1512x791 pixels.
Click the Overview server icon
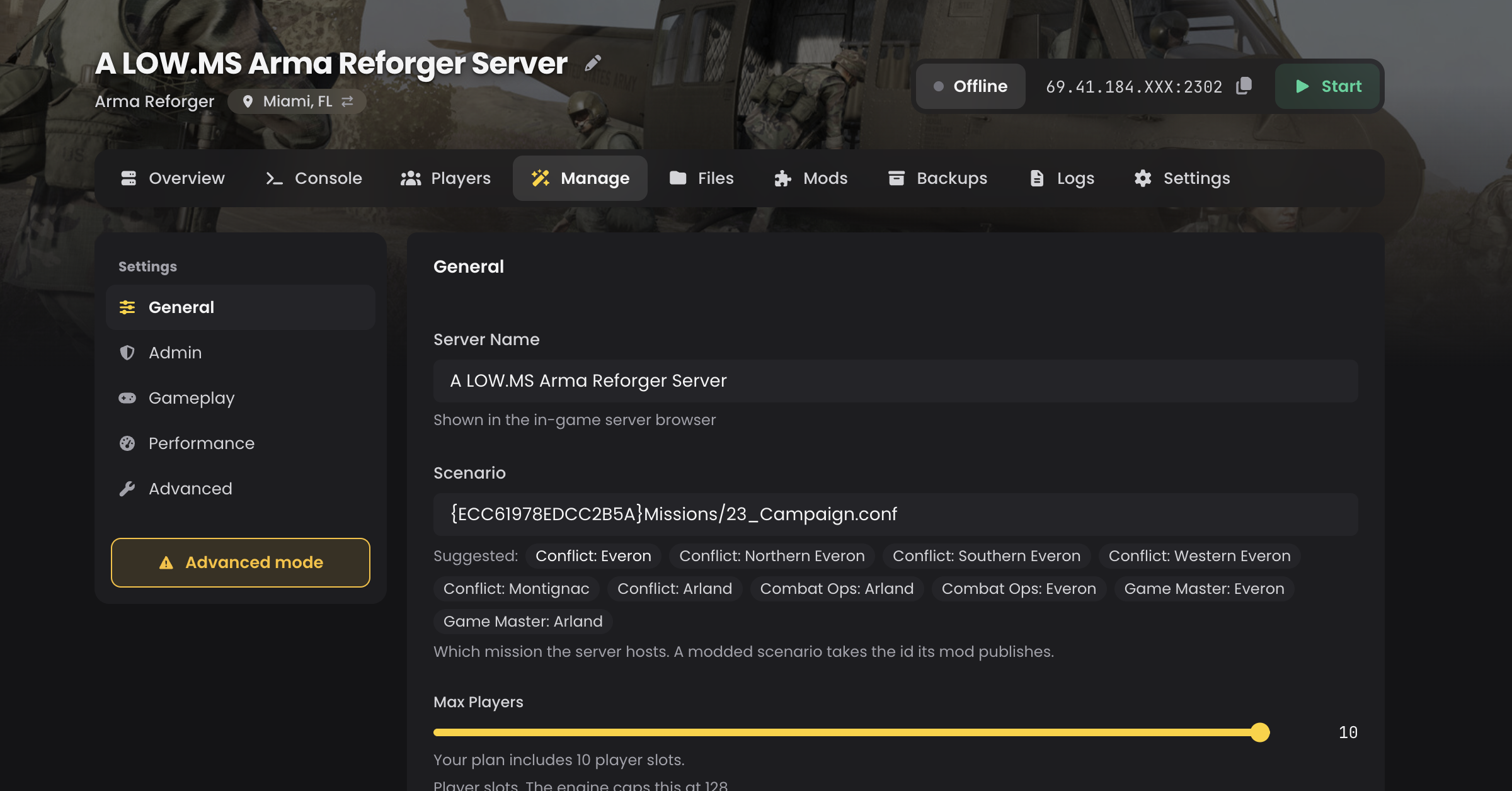coord(129,178)
